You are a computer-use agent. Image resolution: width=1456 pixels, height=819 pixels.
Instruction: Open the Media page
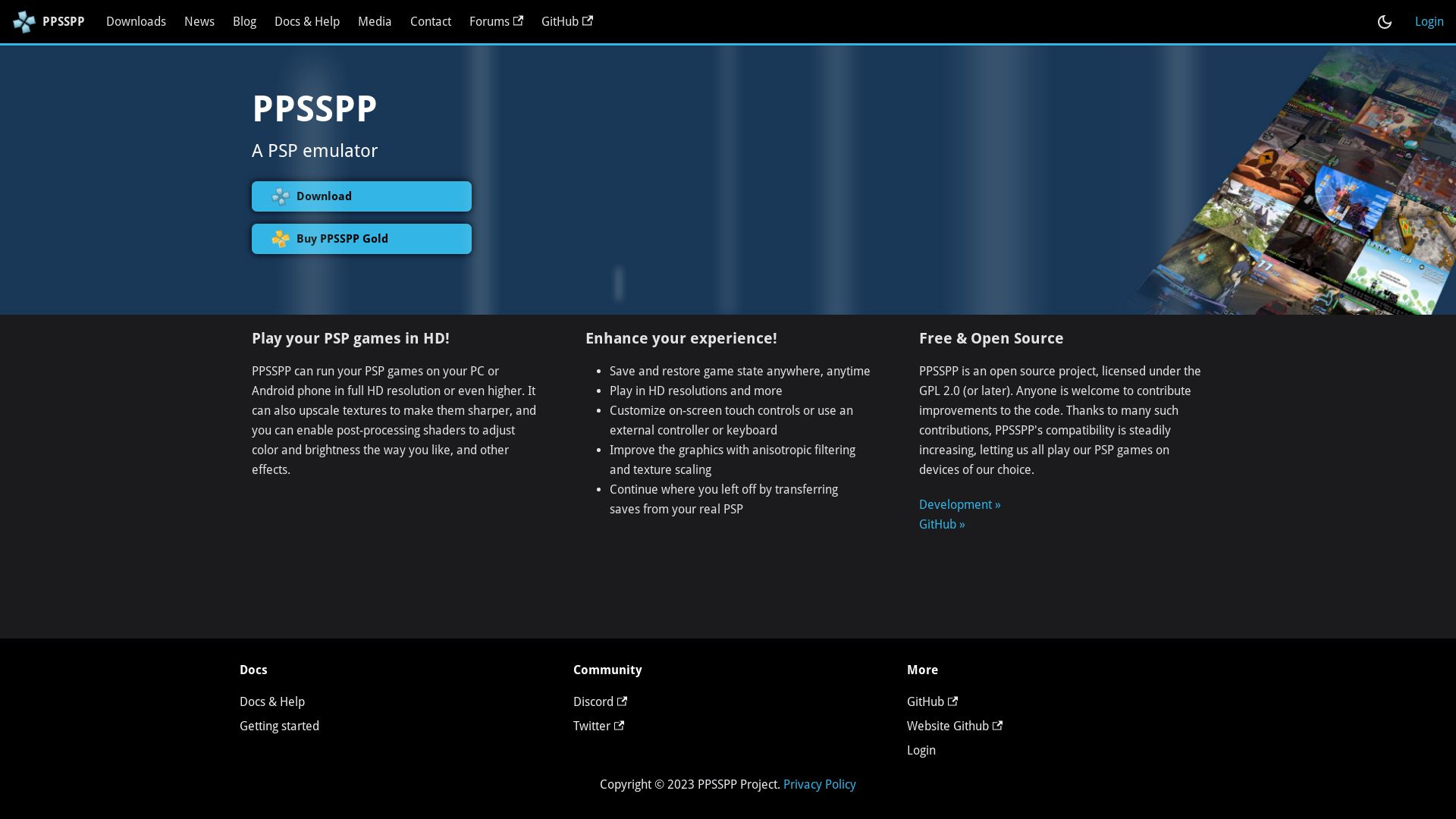pos(375,22)
